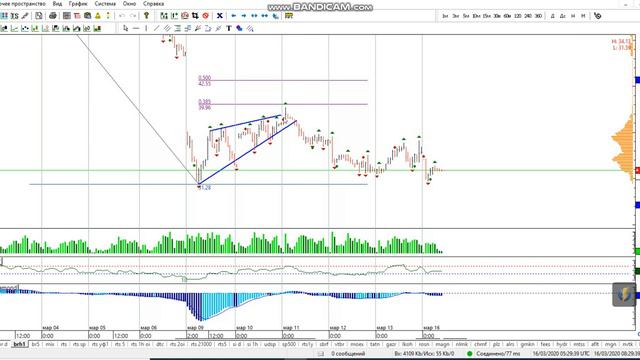Screen dimensions: 640x360
Task: Click the dark blue X icon
Action: pos(220,16)
